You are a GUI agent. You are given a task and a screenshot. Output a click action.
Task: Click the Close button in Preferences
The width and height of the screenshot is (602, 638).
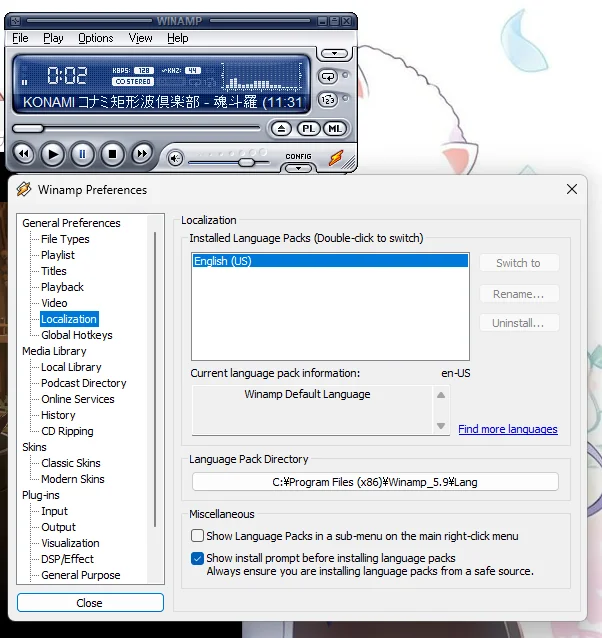click(90, 603)
